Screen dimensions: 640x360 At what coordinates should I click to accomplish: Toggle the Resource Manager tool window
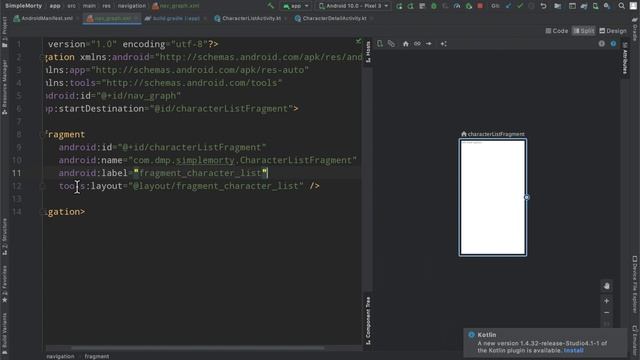[x=4, y=87]
